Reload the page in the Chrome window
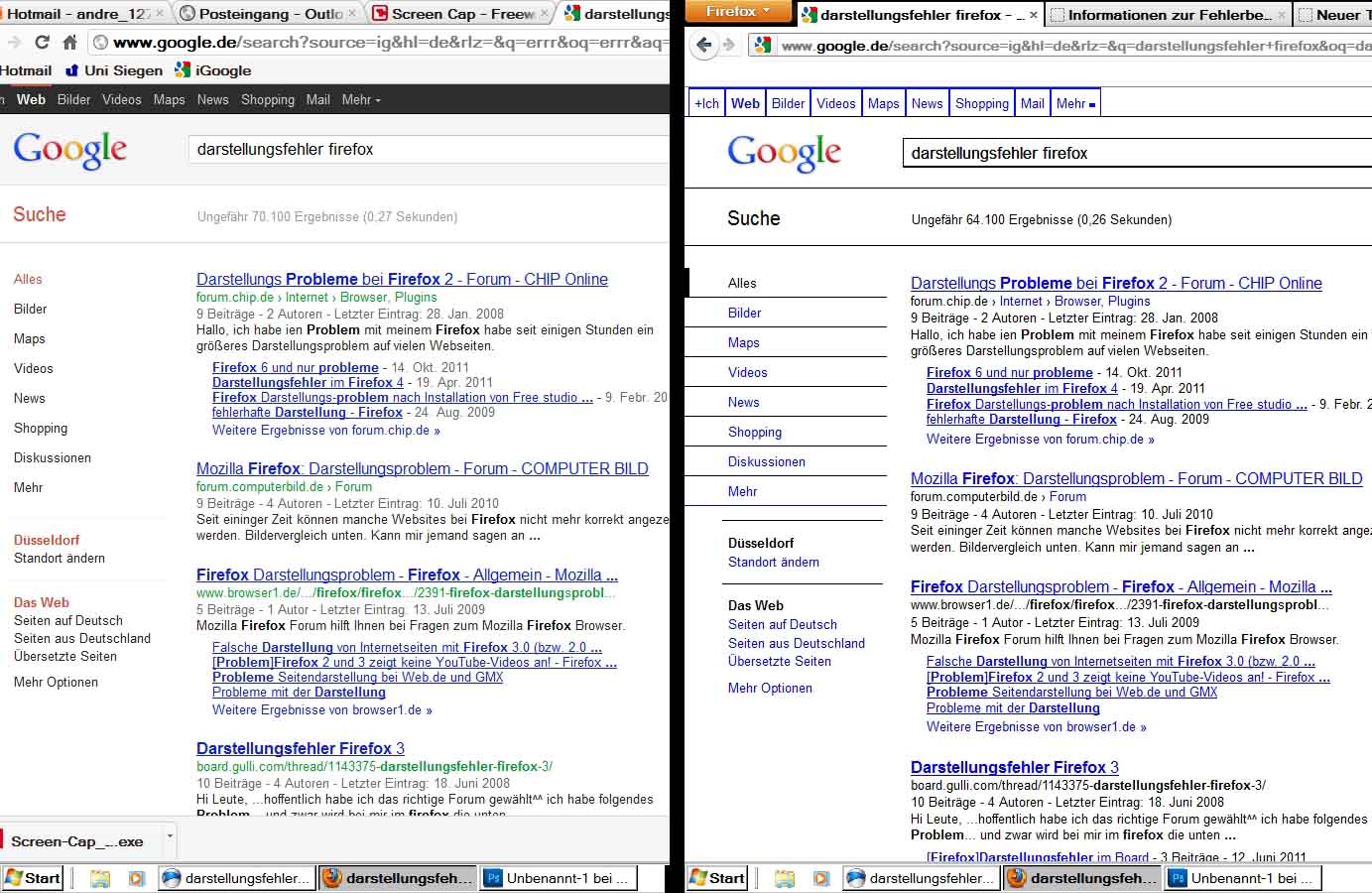 point(42,43)
